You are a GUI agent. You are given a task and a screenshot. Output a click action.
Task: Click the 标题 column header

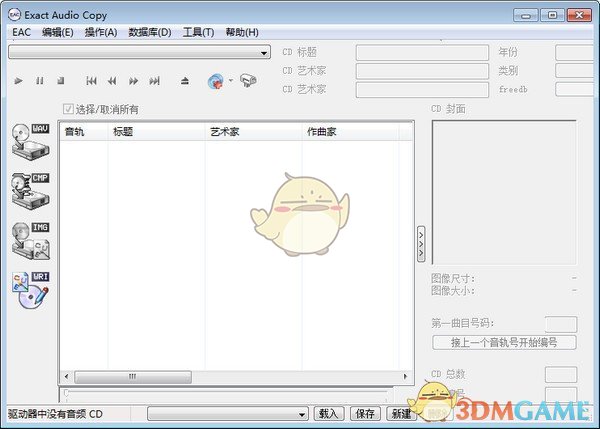pyautogui.click(x=157, y=132)
